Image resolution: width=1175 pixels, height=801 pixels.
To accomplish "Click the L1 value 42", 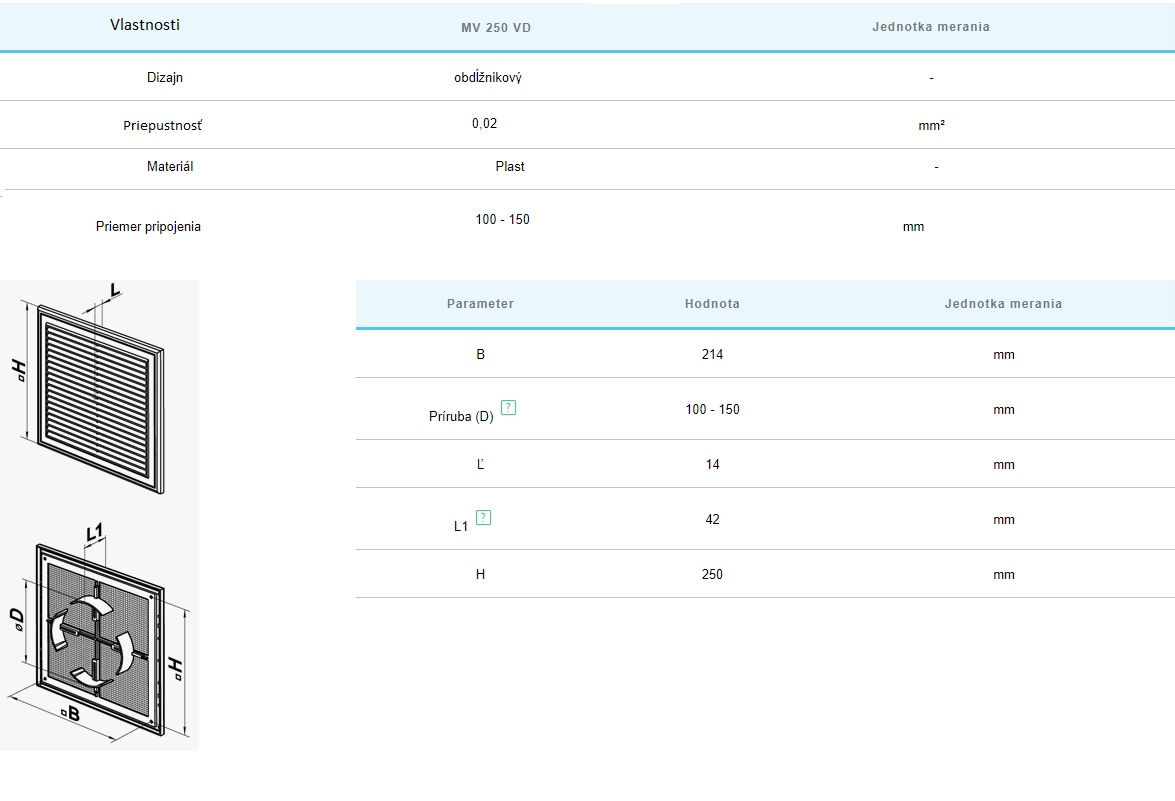I will point(712,520).
